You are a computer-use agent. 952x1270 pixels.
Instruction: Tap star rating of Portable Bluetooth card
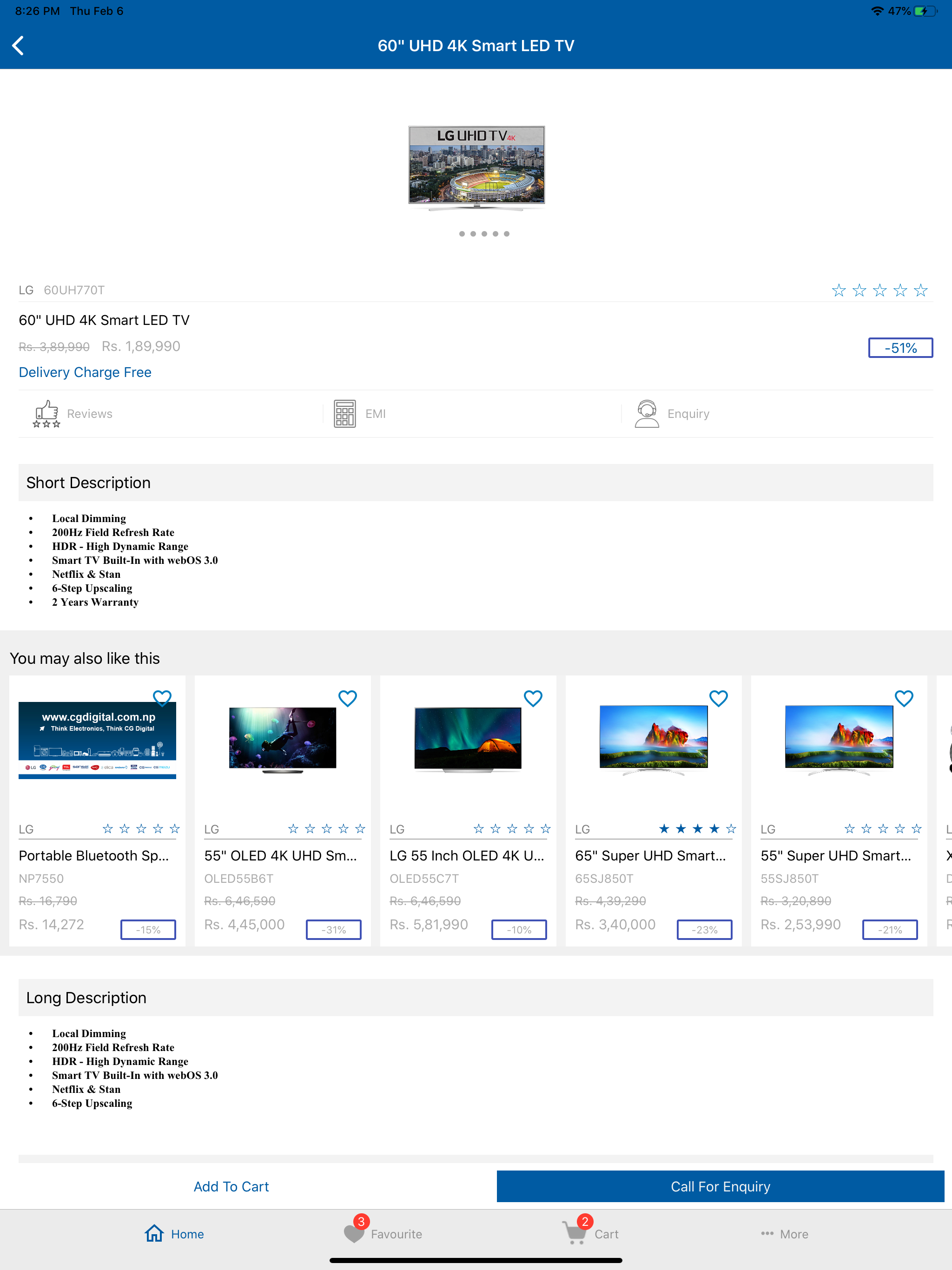141,828
